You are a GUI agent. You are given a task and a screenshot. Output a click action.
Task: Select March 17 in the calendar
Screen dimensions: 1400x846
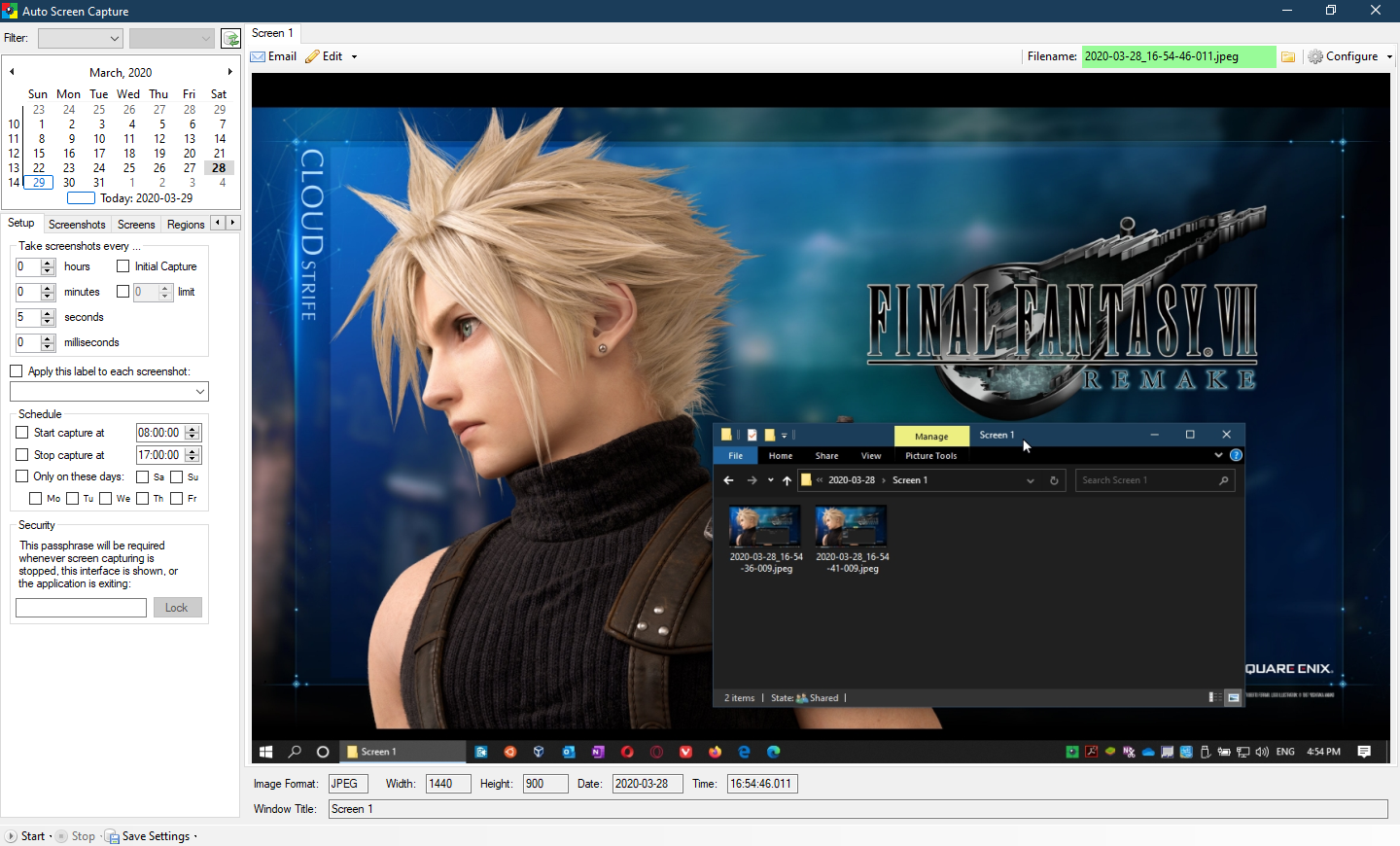[99, 154]
